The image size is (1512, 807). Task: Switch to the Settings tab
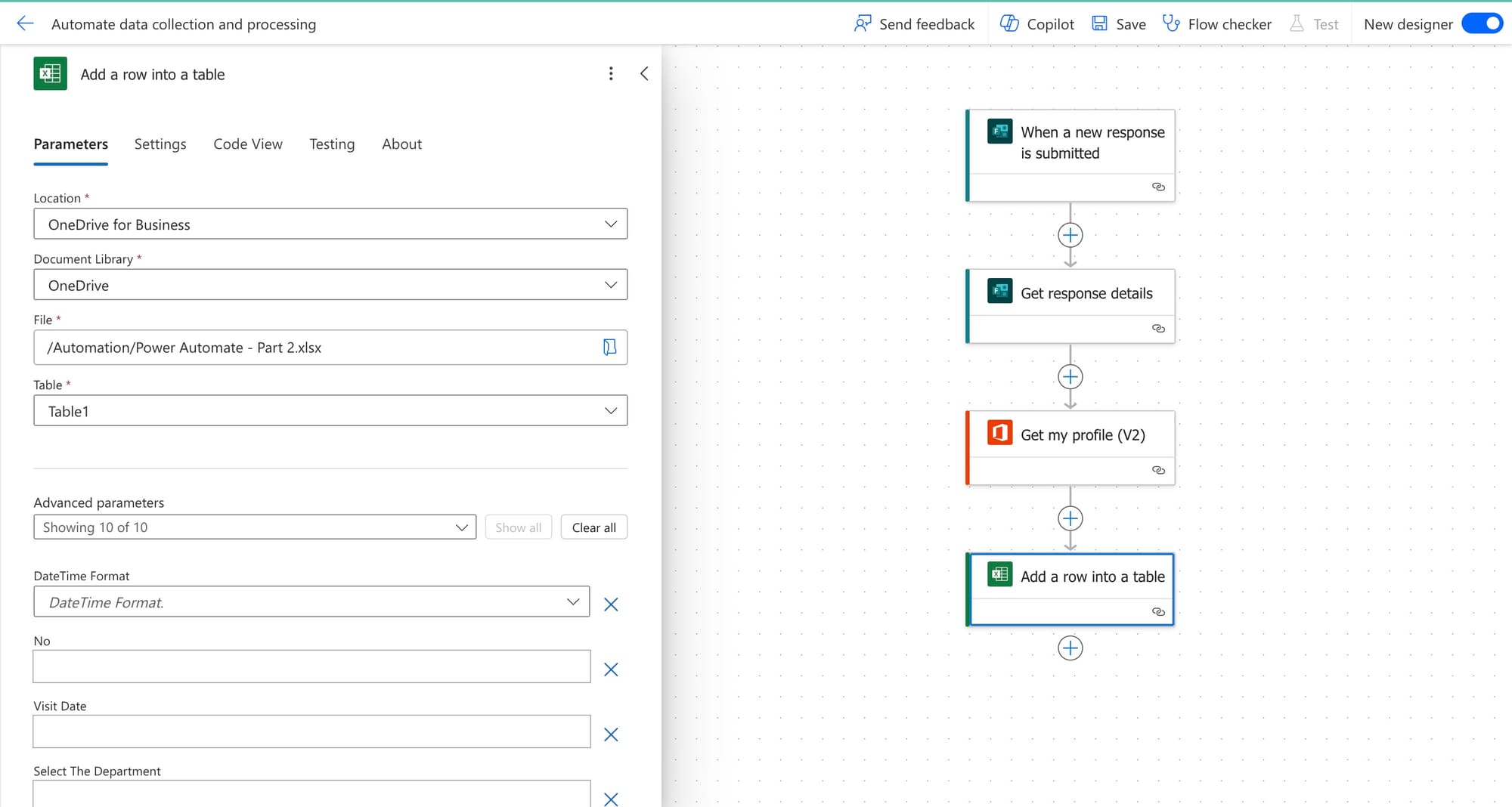160,144
